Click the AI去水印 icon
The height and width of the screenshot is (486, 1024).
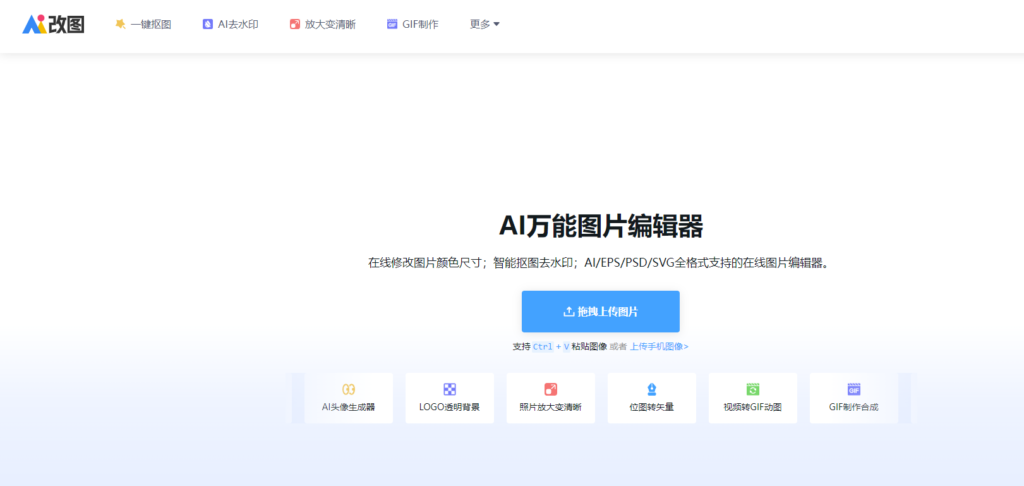pyautogui.click(x=208, y=24)
